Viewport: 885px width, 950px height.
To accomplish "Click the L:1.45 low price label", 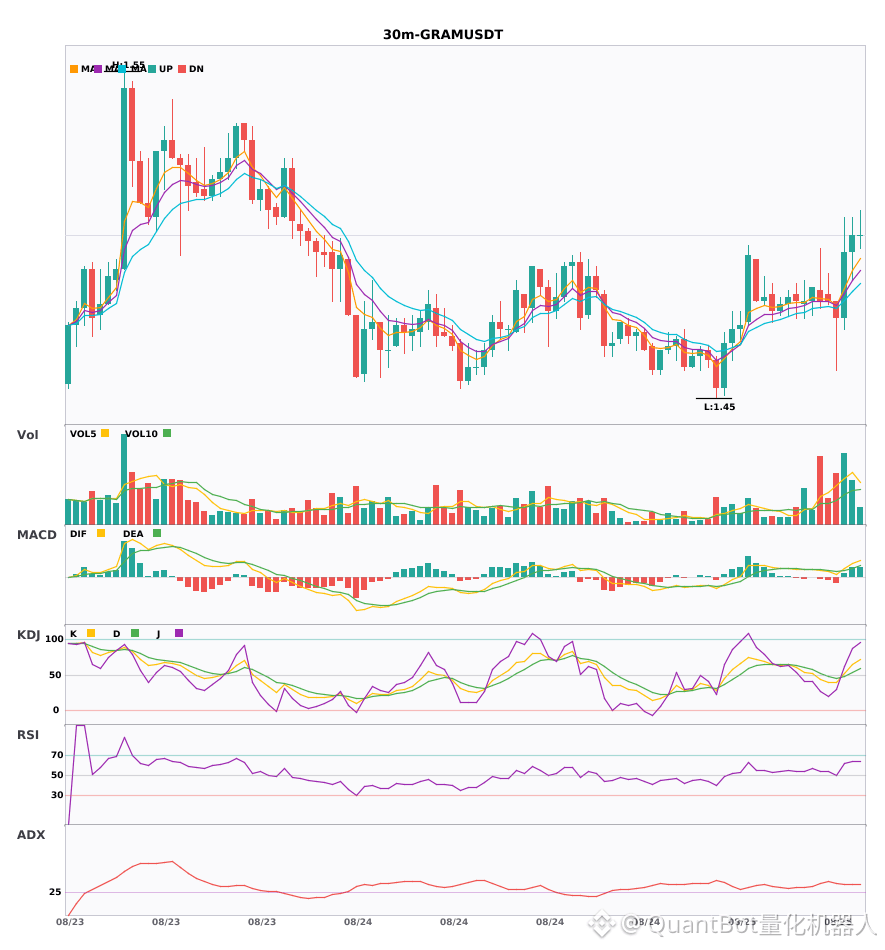I will click(x=720, y=407).
